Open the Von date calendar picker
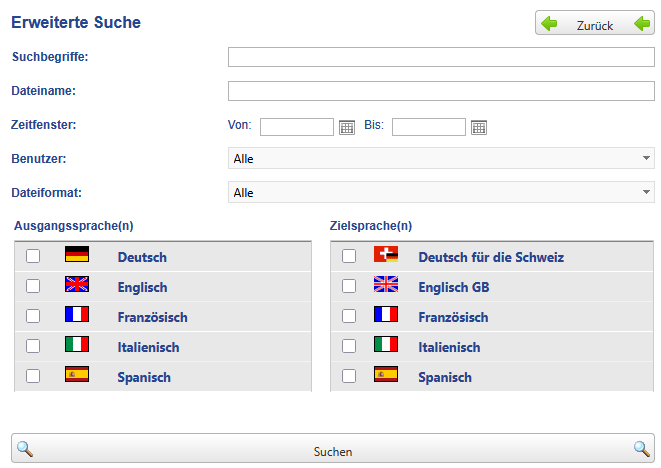 (347, 127)
